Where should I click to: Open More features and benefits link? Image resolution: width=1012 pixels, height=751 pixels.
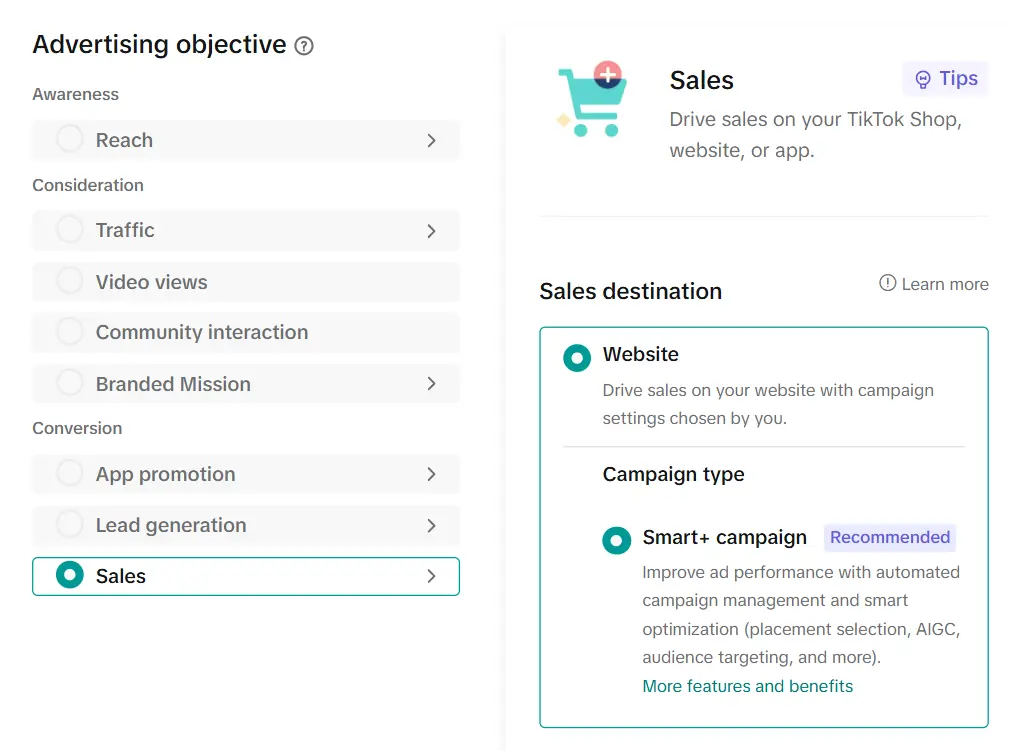pos(748,686)
